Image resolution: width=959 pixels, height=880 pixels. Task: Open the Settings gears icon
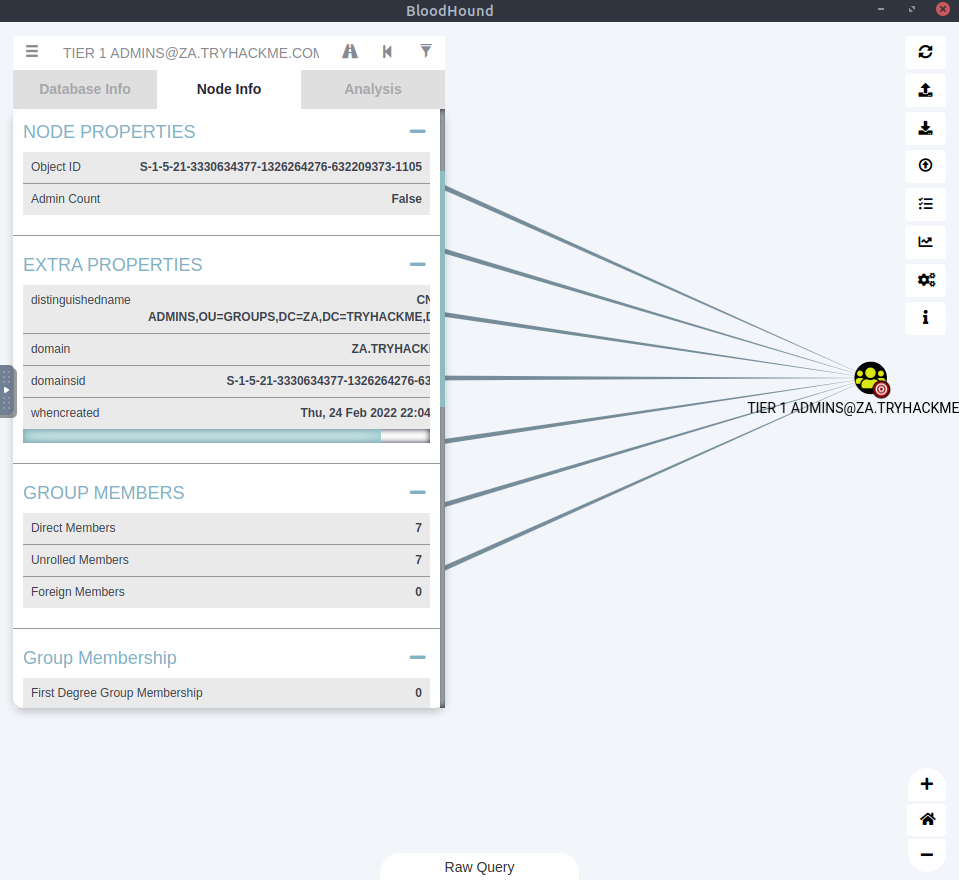[925, 280]
